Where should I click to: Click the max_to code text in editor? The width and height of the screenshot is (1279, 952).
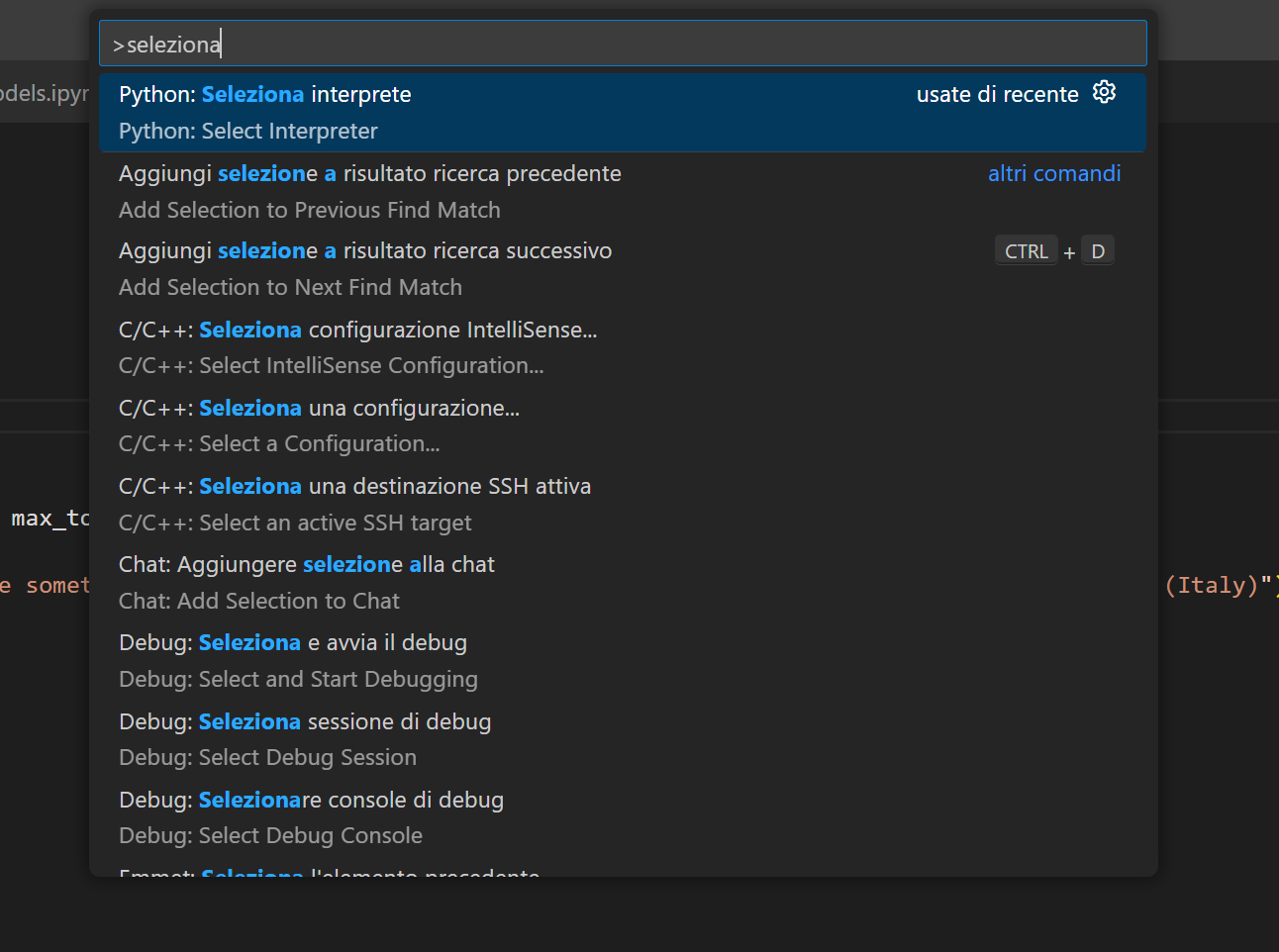[x=50, y=518]
